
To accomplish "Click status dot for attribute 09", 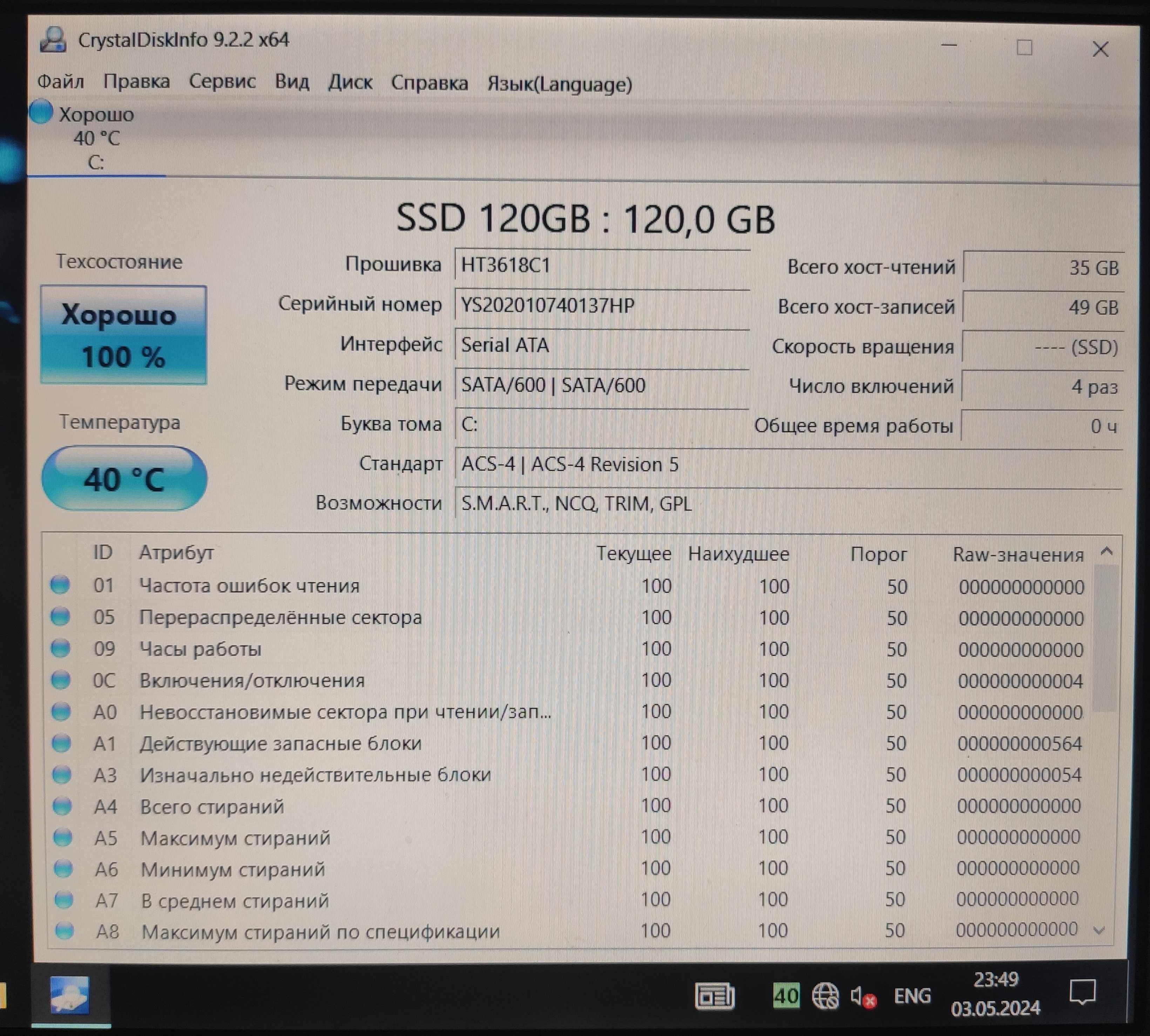I will [x=60, y=648].
